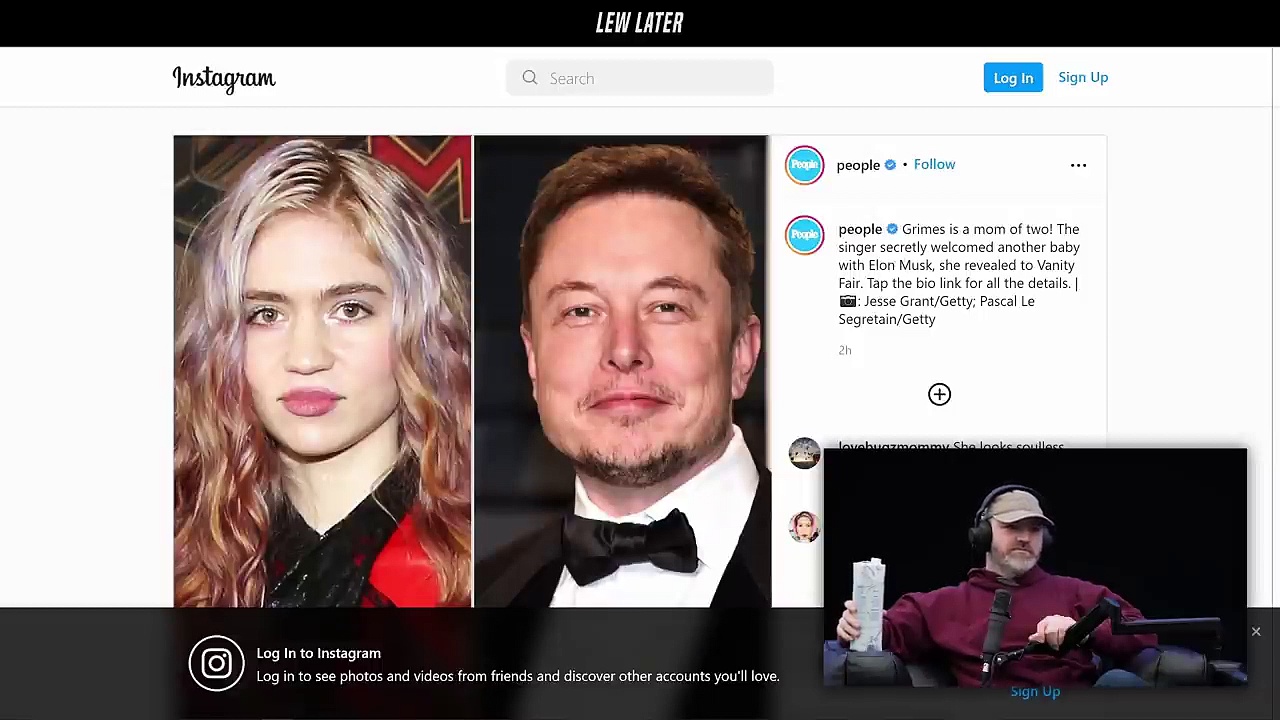Click the Instagram camera icon in login banner

click(216, 664)
